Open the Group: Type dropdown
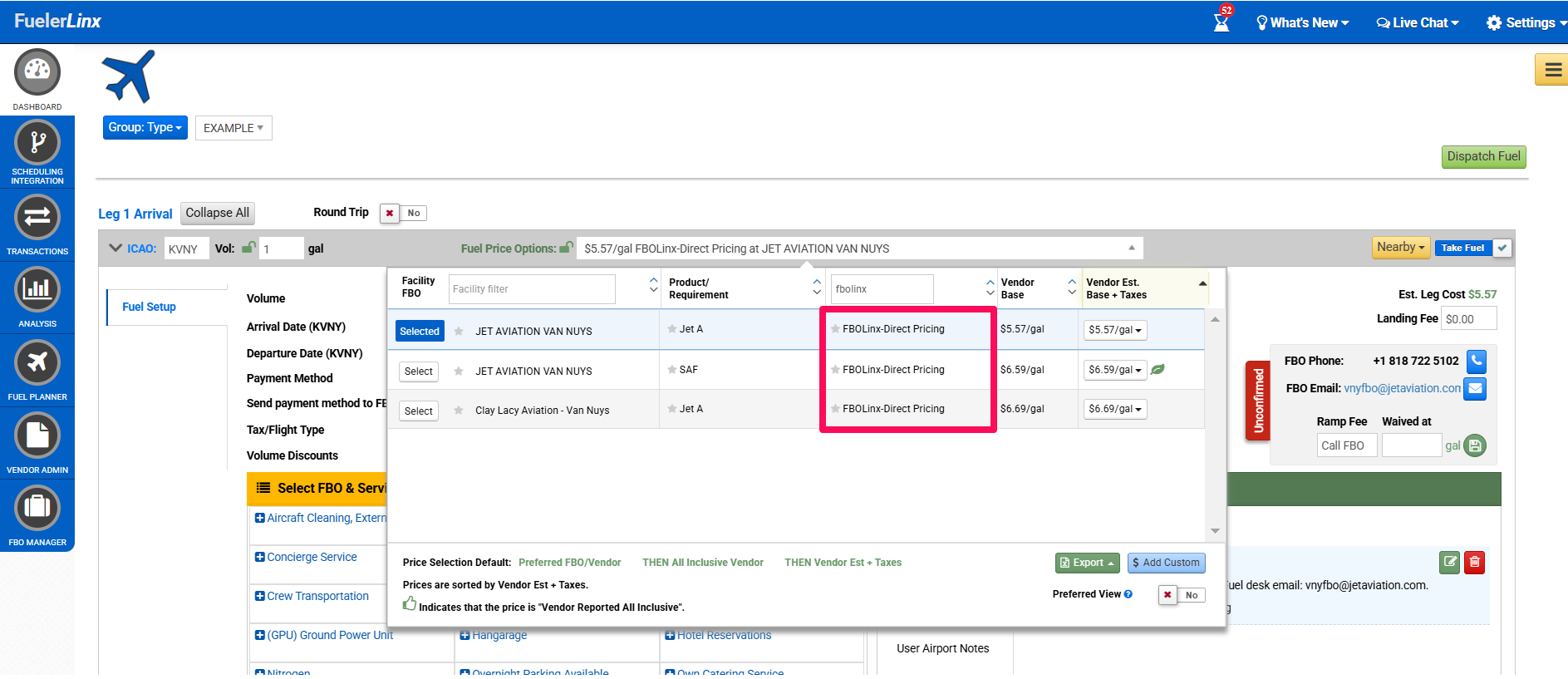This screenshot has height=679, width=1568. click(x=145, y=127)
